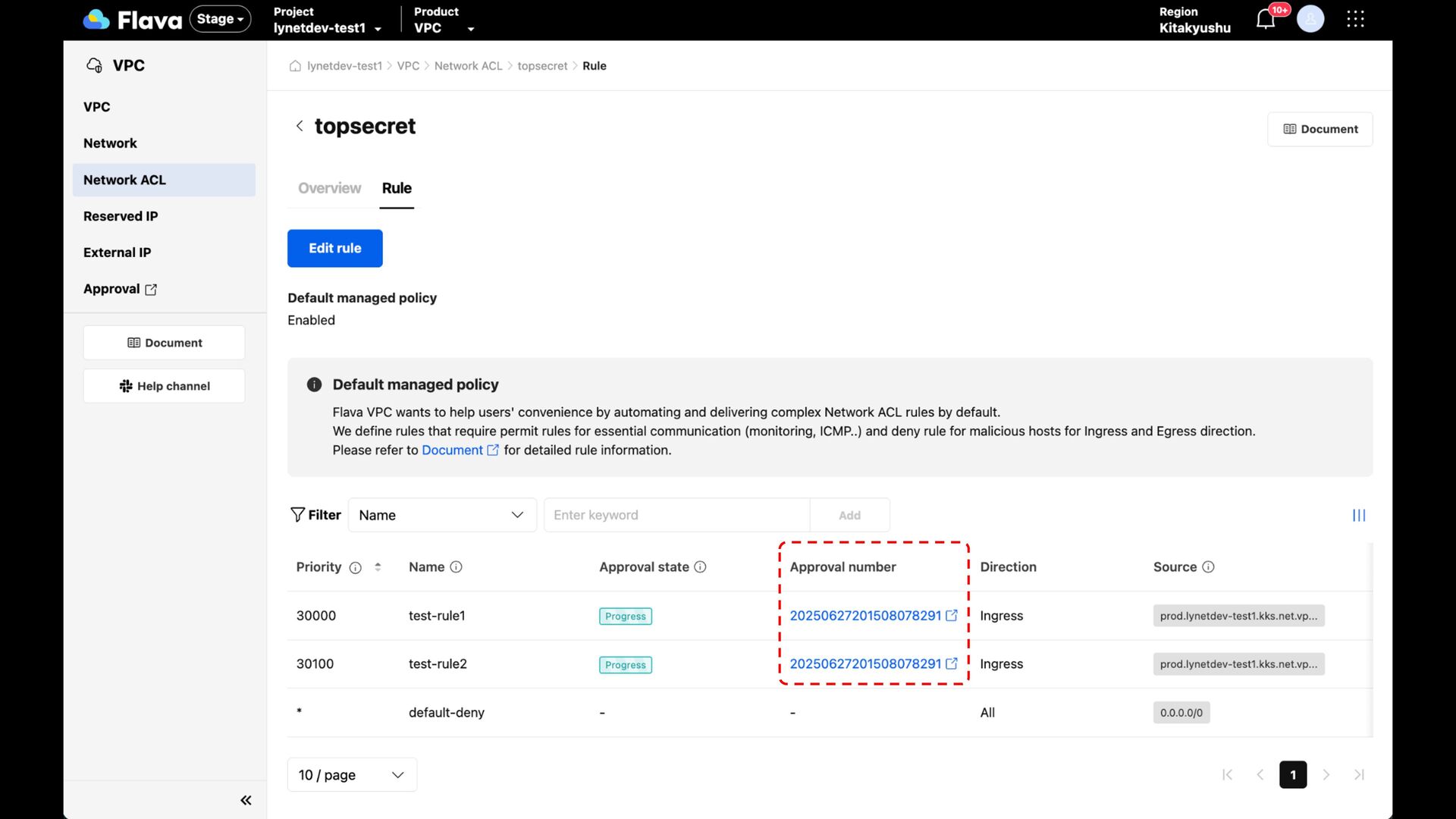Click source tag in test-rule2 row
Screen dimensions: 1456x819
1238,664
